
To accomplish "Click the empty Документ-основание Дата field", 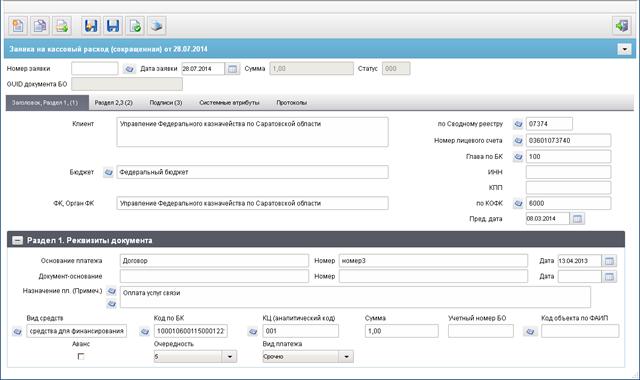I will (580, 277).
